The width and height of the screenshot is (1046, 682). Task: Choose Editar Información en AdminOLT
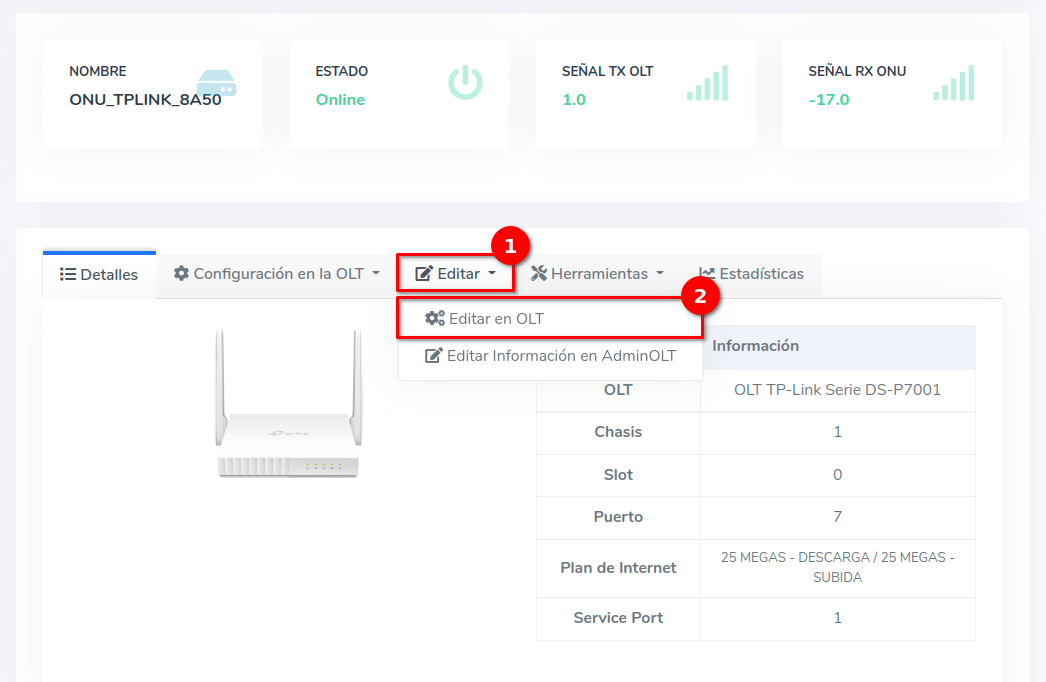click(x=561, y=356)
